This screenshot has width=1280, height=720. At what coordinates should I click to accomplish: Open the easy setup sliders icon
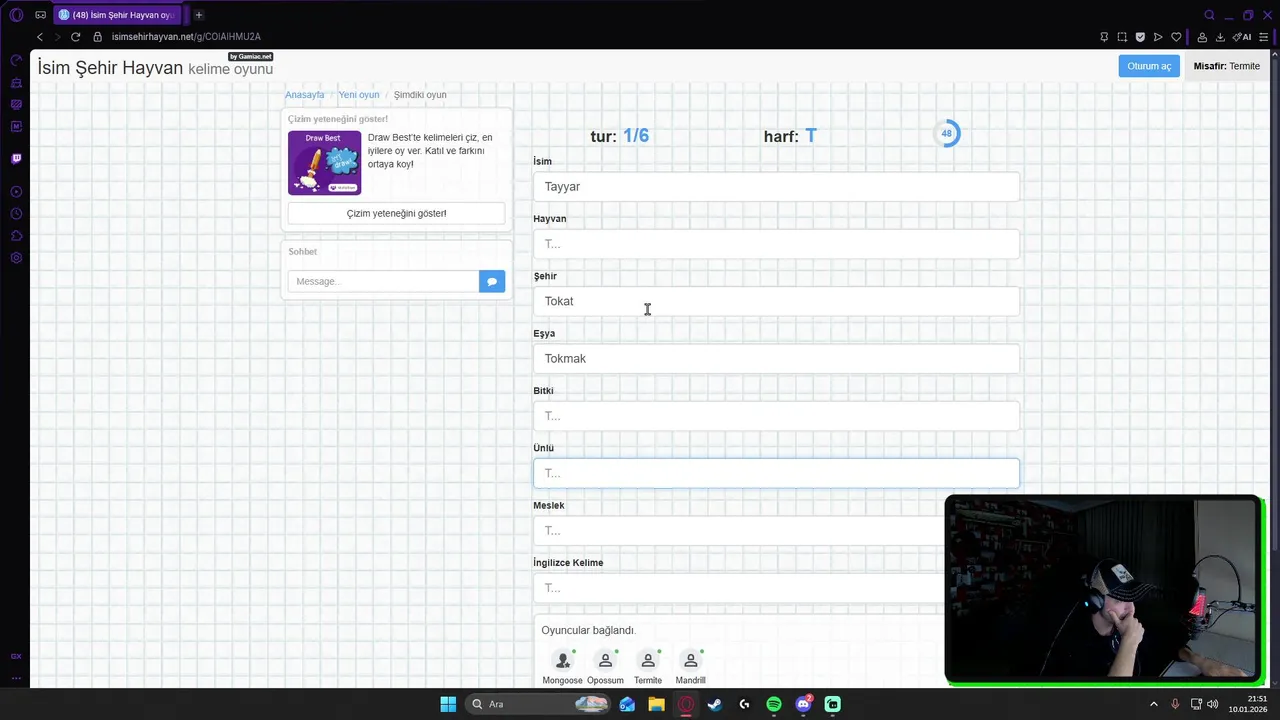point(1264,37)
